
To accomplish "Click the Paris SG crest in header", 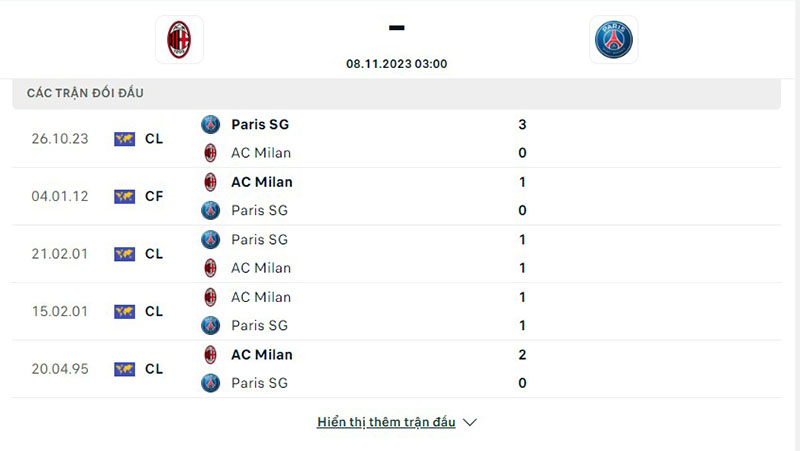I will click(x=613, y=40).
